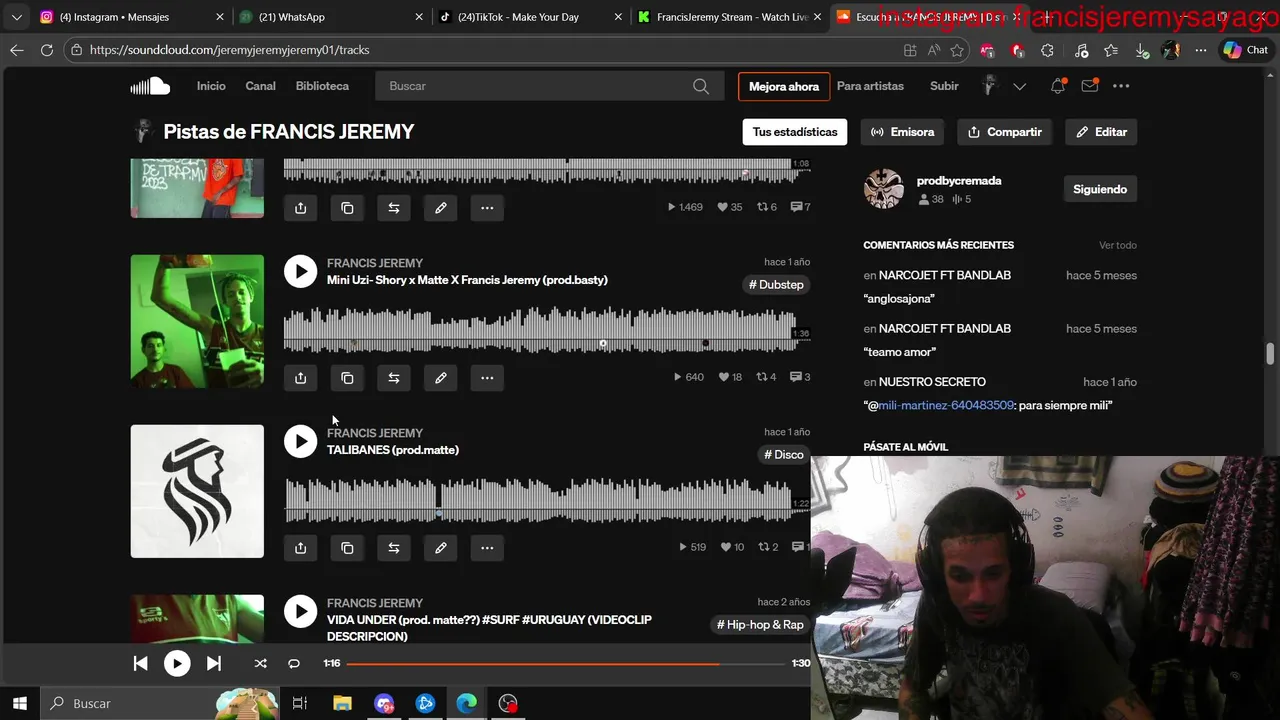Share the topmost partially visible track
Image resolution: width=1280 pixels, height=720 pixels.
click(301, 208)
